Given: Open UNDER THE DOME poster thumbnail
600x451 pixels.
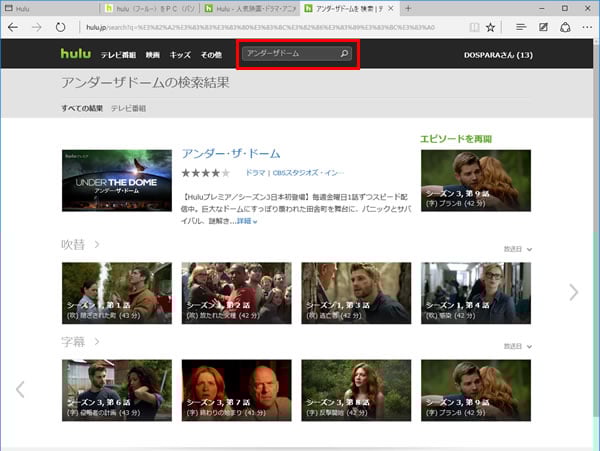Looking at the screenshot, I should (117, 180).
